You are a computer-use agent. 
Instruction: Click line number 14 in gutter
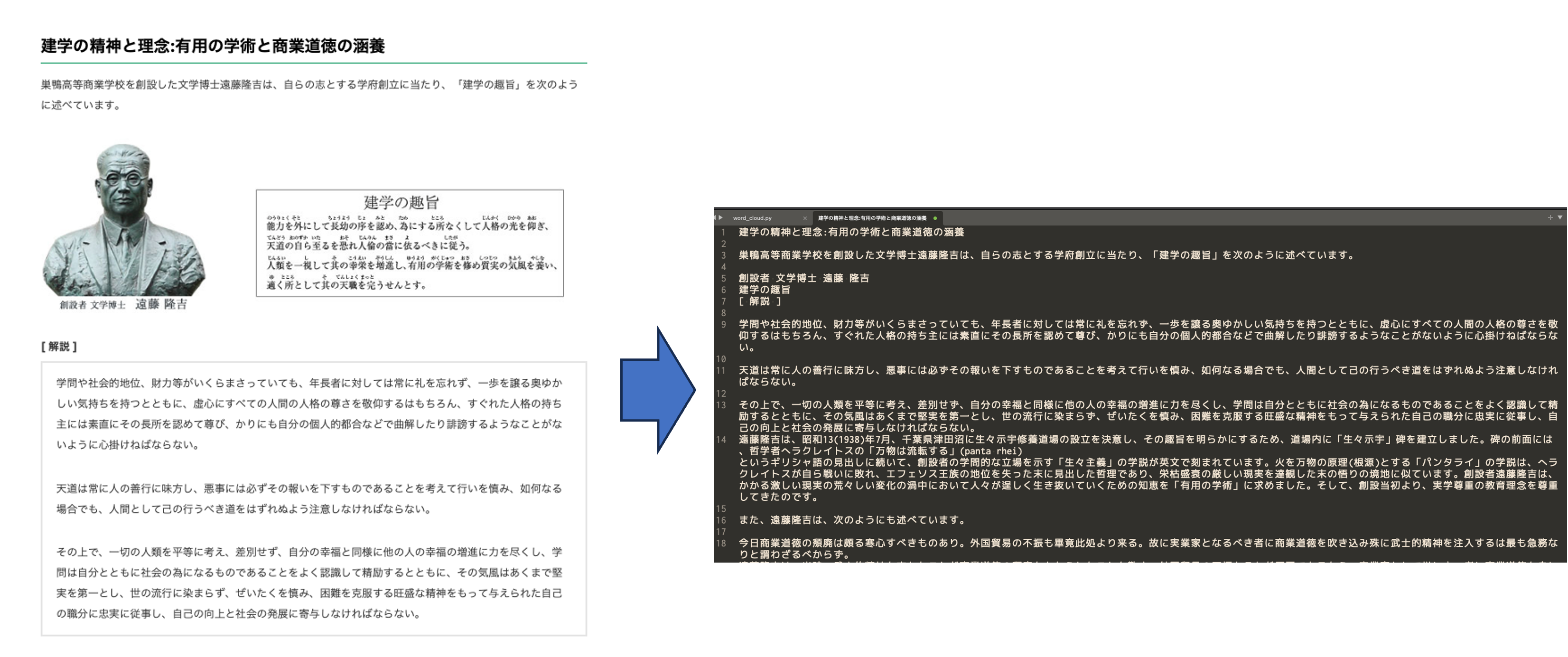[x=721, y=440]
